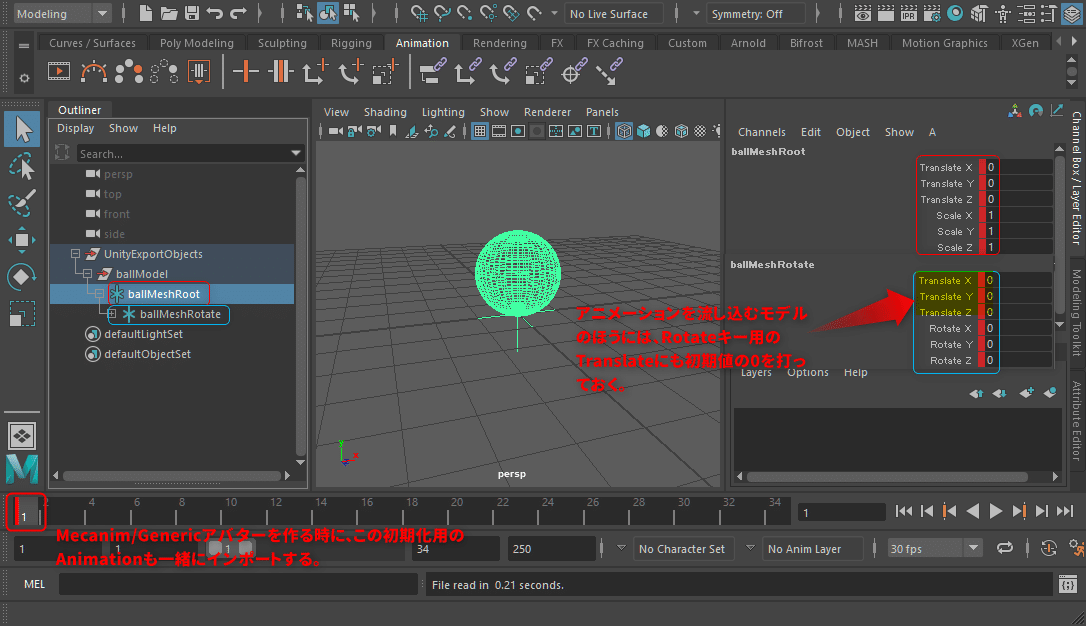
Task: Open the Script Editor icon
Action: coord(1067,584)
